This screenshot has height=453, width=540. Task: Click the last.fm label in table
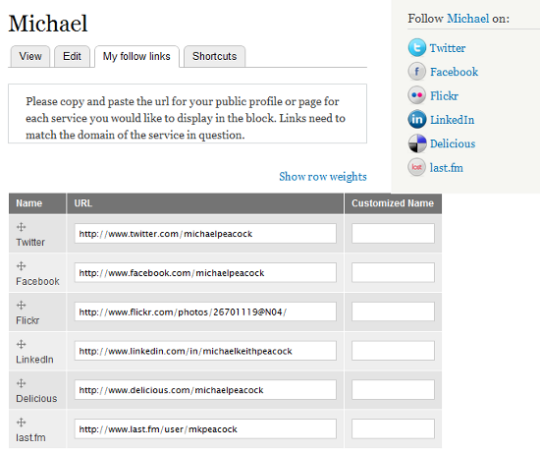pyautogui.click(x=31, y=437)
